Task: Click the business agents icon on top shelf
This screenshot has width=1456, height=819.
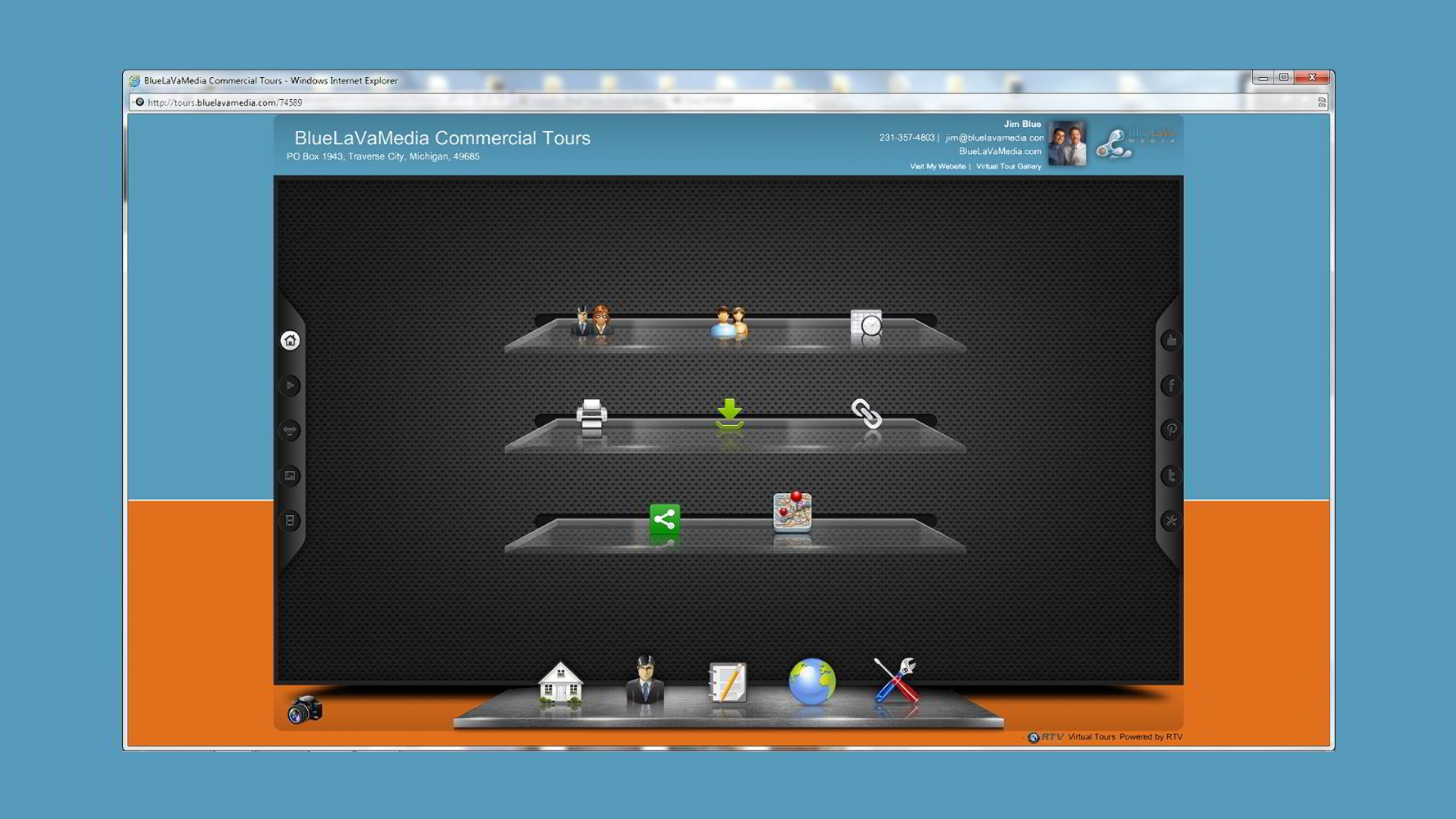Action: point(591,322)
